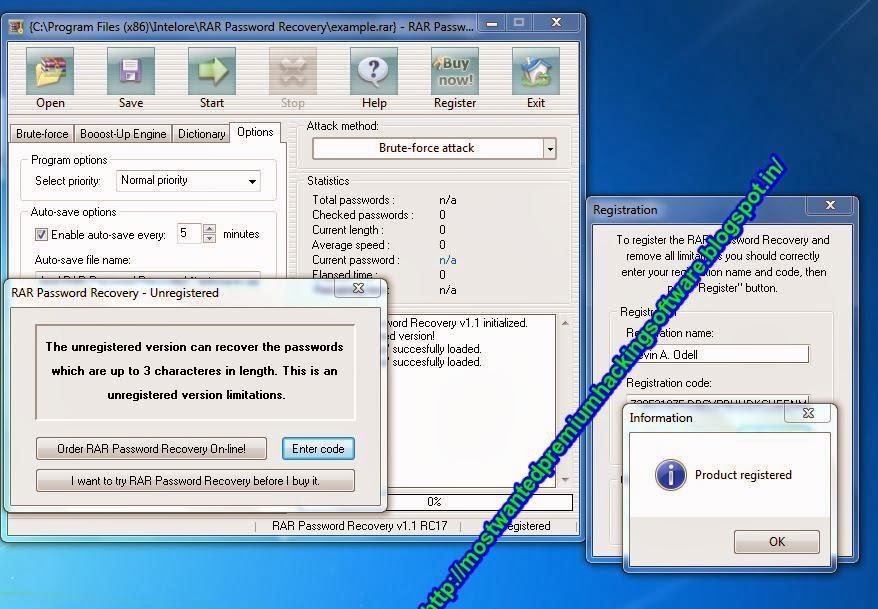Click the Save floppy disk icon

coord(130,71)
